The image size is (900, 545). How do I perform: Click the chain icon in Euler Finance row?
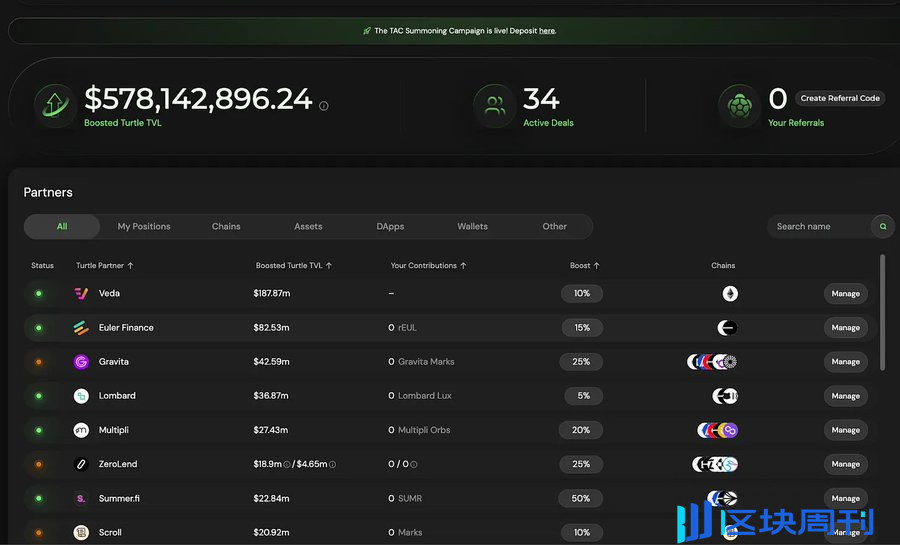727,328
